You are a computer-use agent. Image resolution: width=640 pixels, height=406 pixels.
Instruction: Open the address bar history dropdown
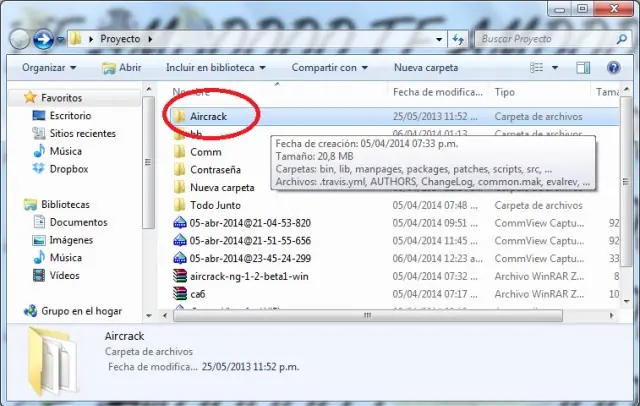coord(439,40)
